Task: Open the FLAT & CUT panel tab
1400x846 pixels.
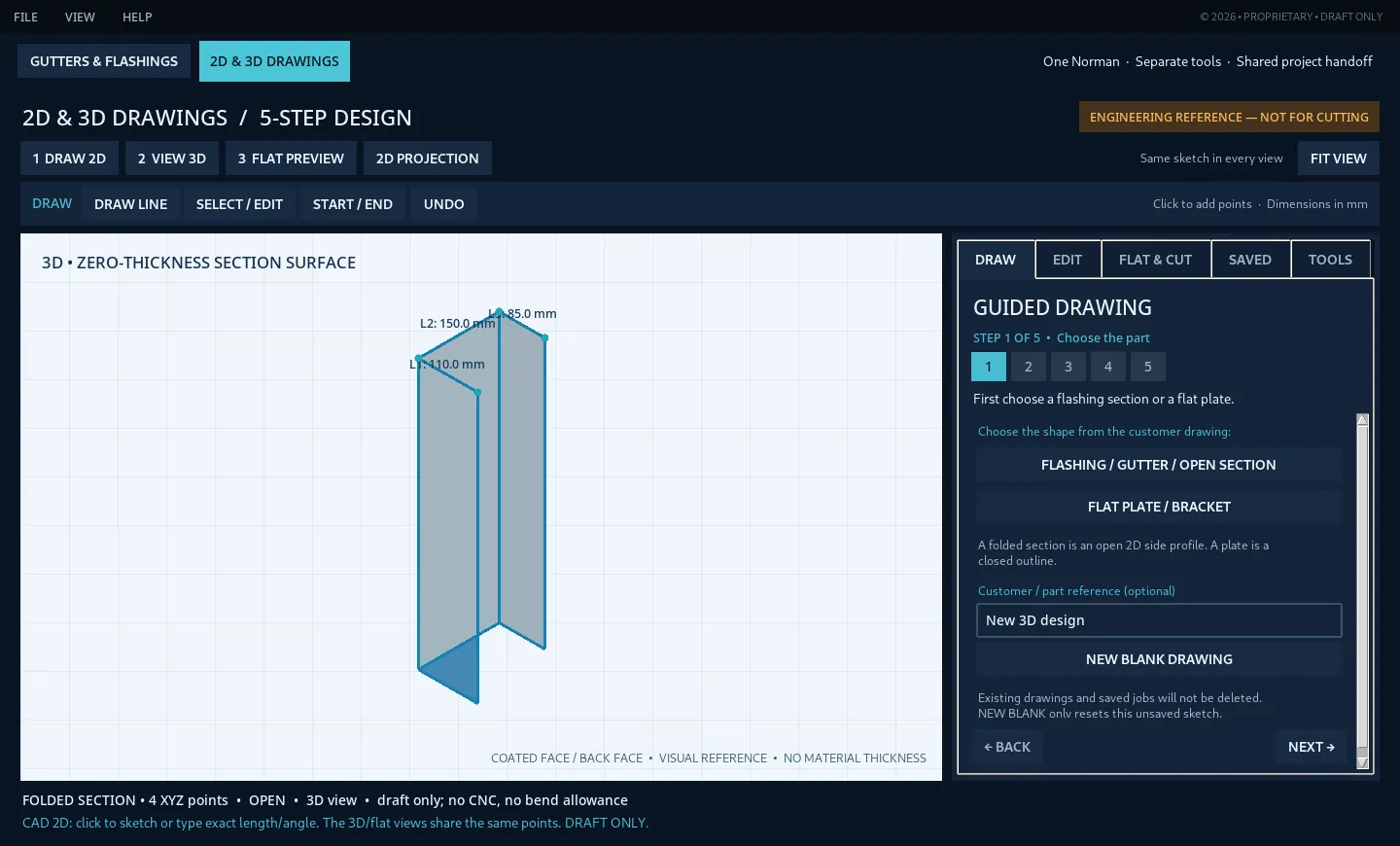Action: pos(1156,260)
